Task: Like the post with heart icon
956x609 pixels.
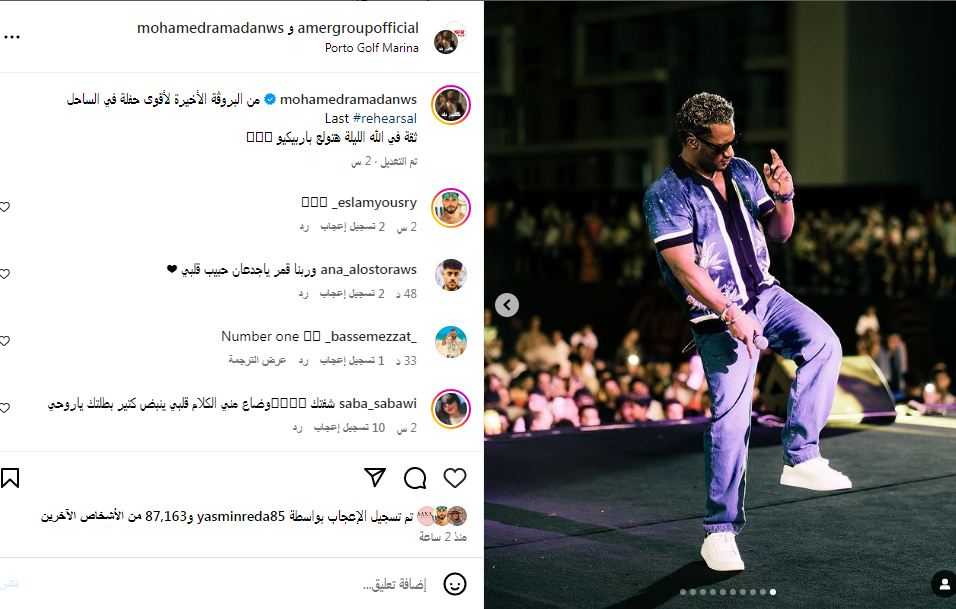Action: (x=455, y=478)
